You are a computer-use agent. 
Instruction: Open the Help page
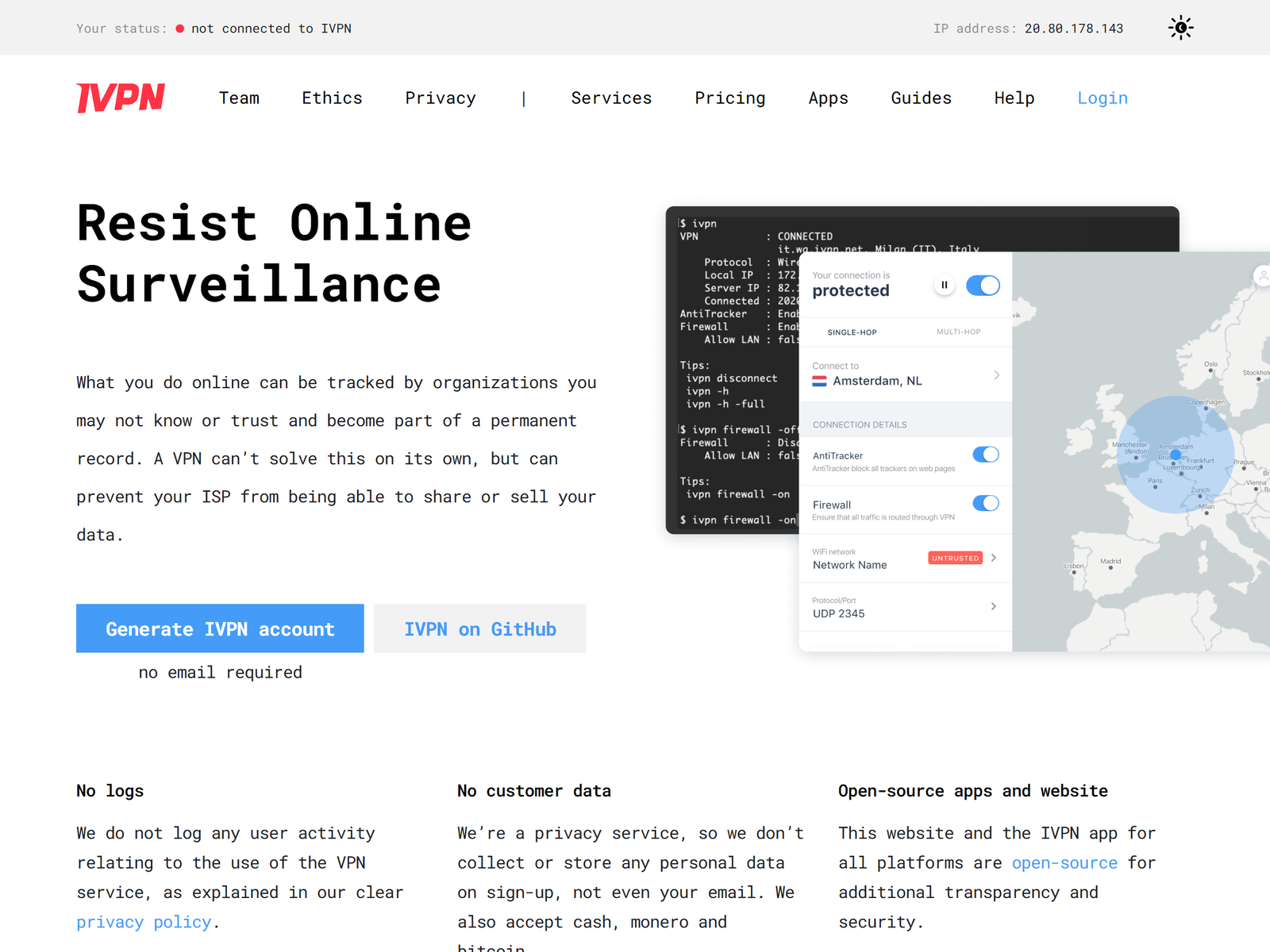click(1014, 98)
